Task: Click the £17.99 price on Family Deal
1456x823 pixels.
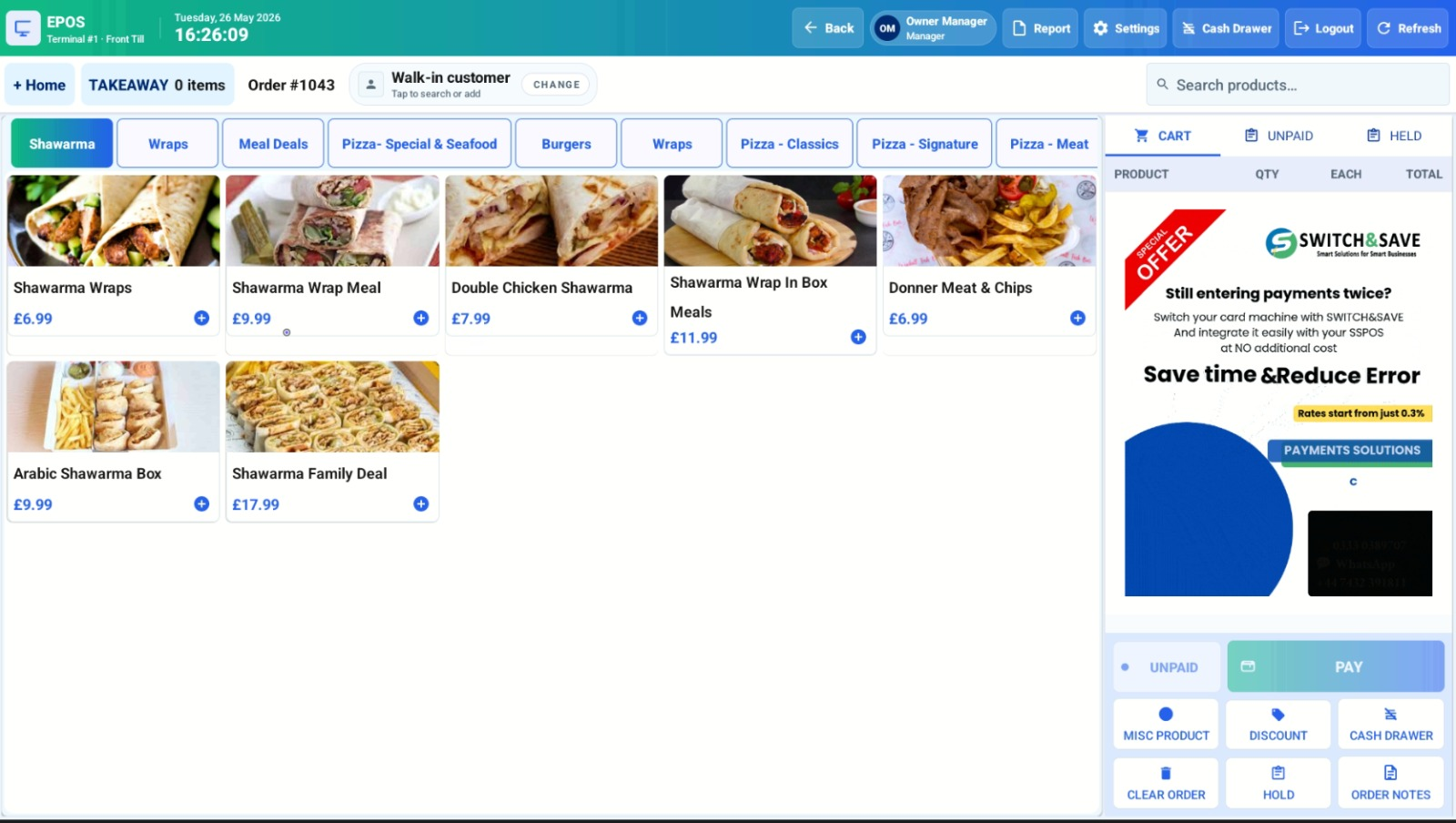Action: coord(256,504)
